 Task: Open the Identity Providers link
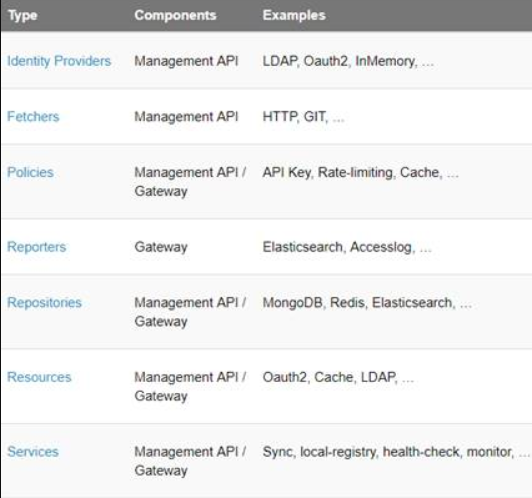point(59,61)
